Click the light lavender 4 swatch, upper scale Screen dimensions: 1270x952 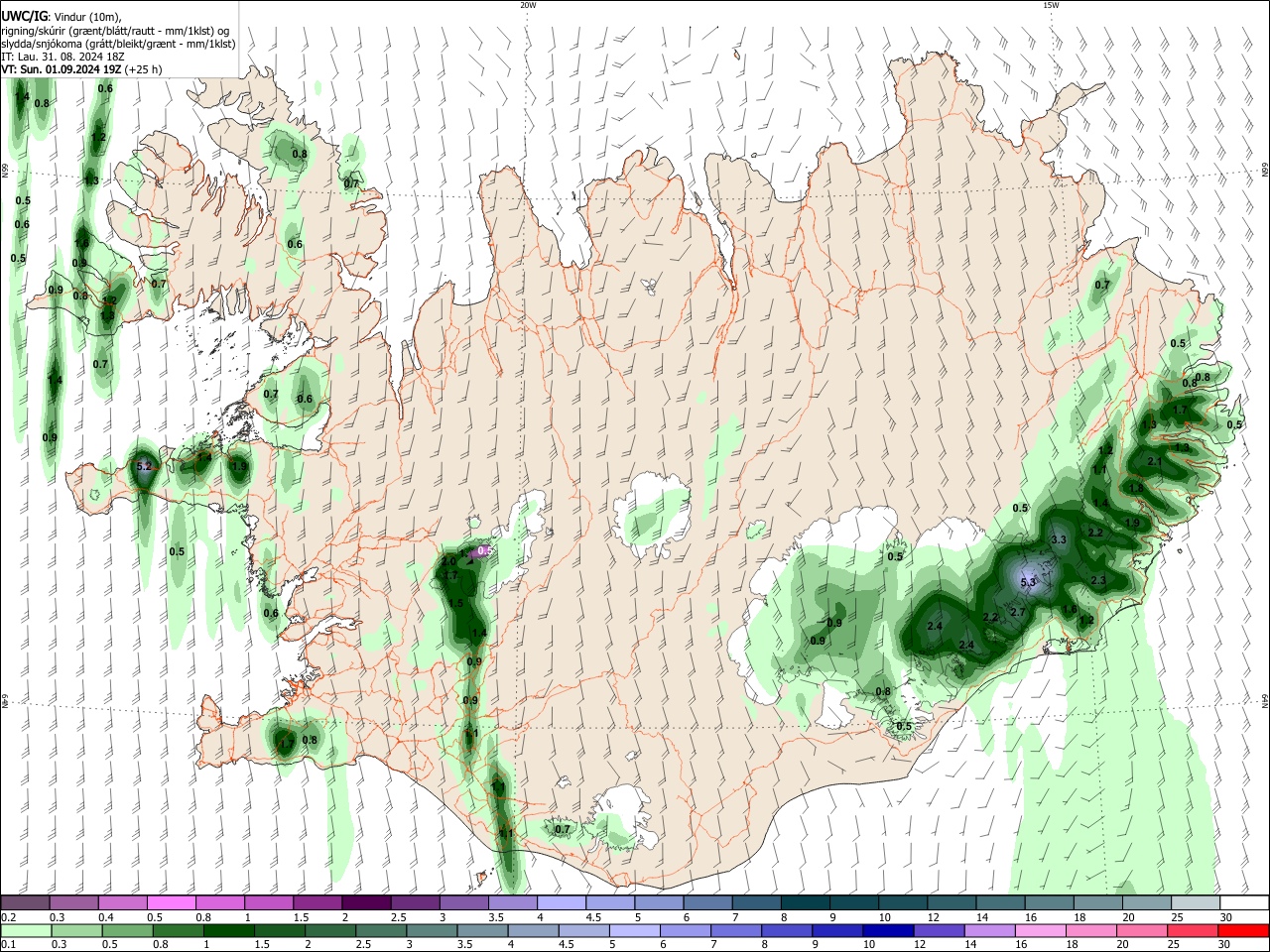(x=561, y=902)
